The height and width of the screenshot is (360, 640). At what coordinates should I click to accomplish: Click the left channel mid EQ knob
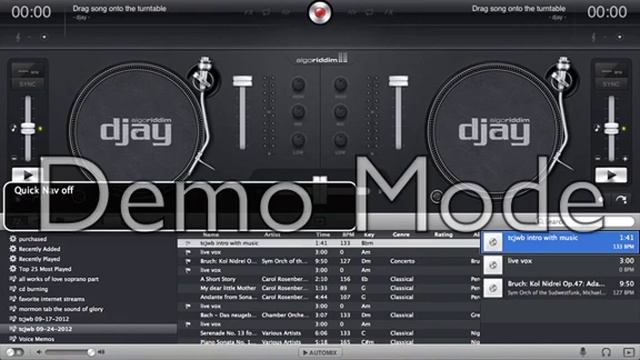298,112
